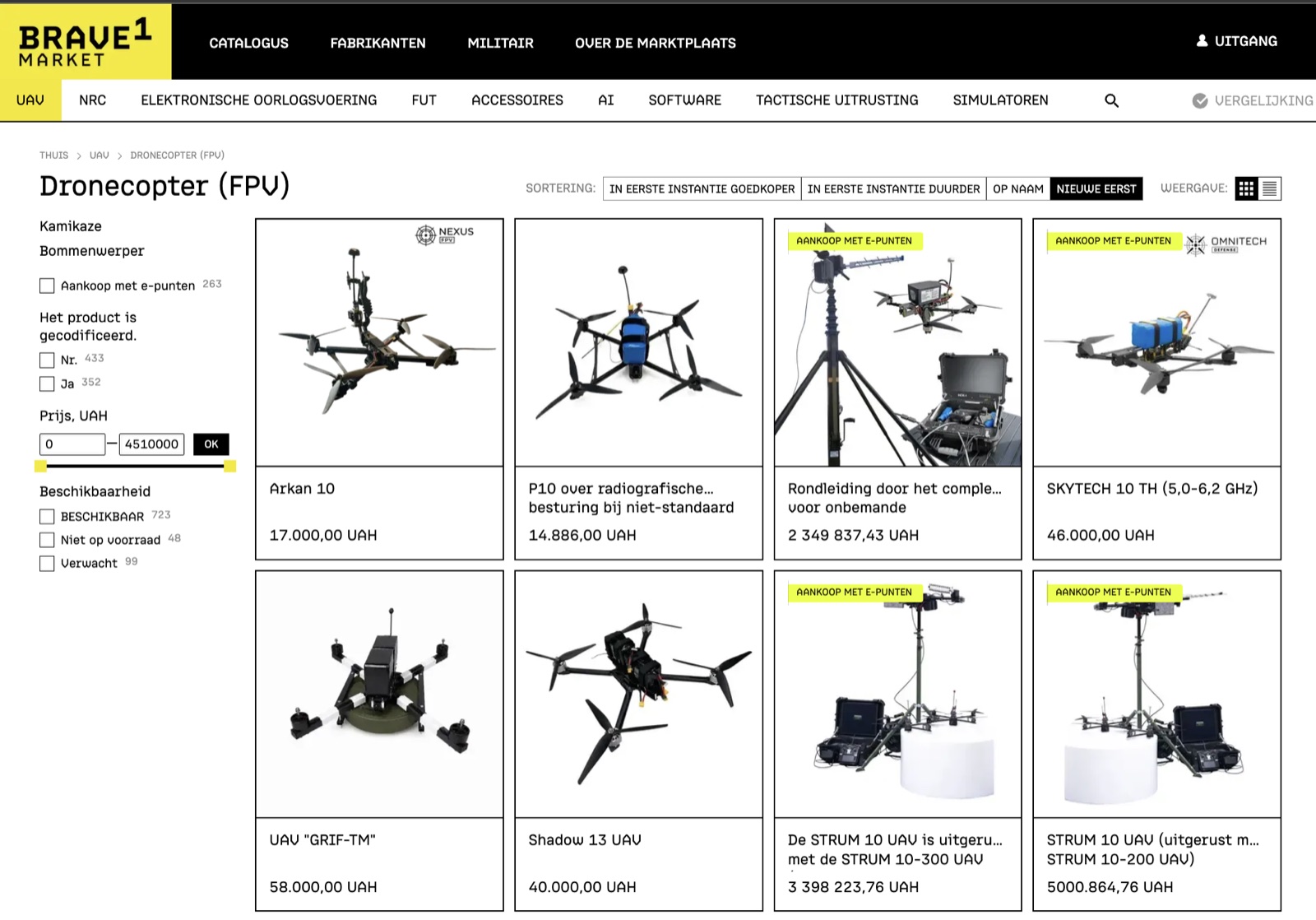
Task: Sort by 'In eerste instantie goedkoper'
Action: pyautogui.click(x=702, y=188)
